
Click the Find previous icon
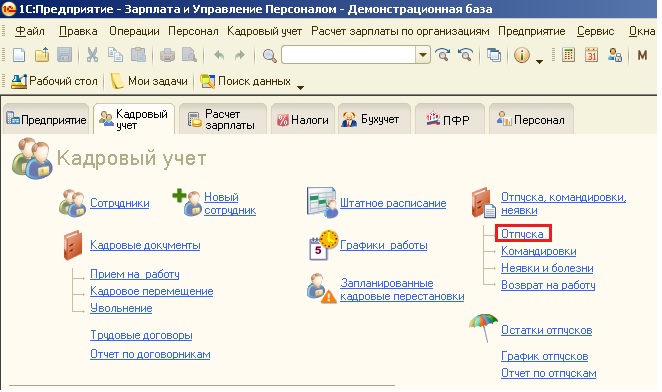coord(465,55)
